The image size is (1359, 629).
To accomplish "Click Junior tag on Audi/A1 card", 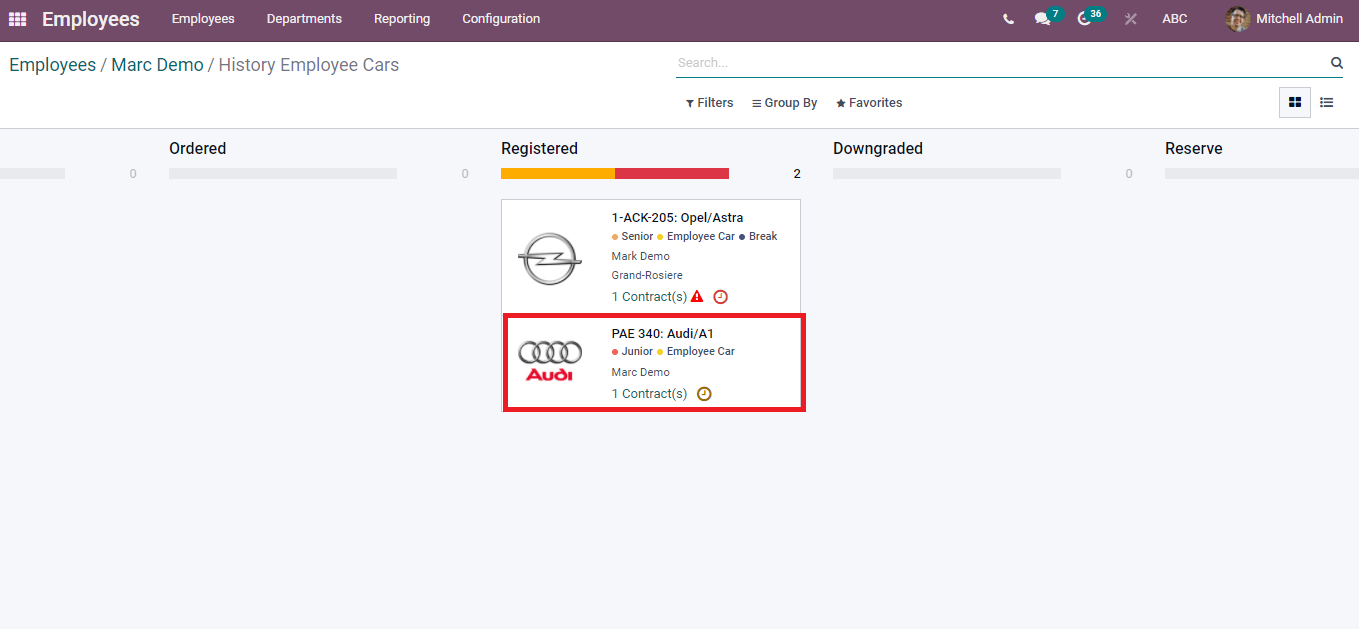I will [x=633, y=352].
